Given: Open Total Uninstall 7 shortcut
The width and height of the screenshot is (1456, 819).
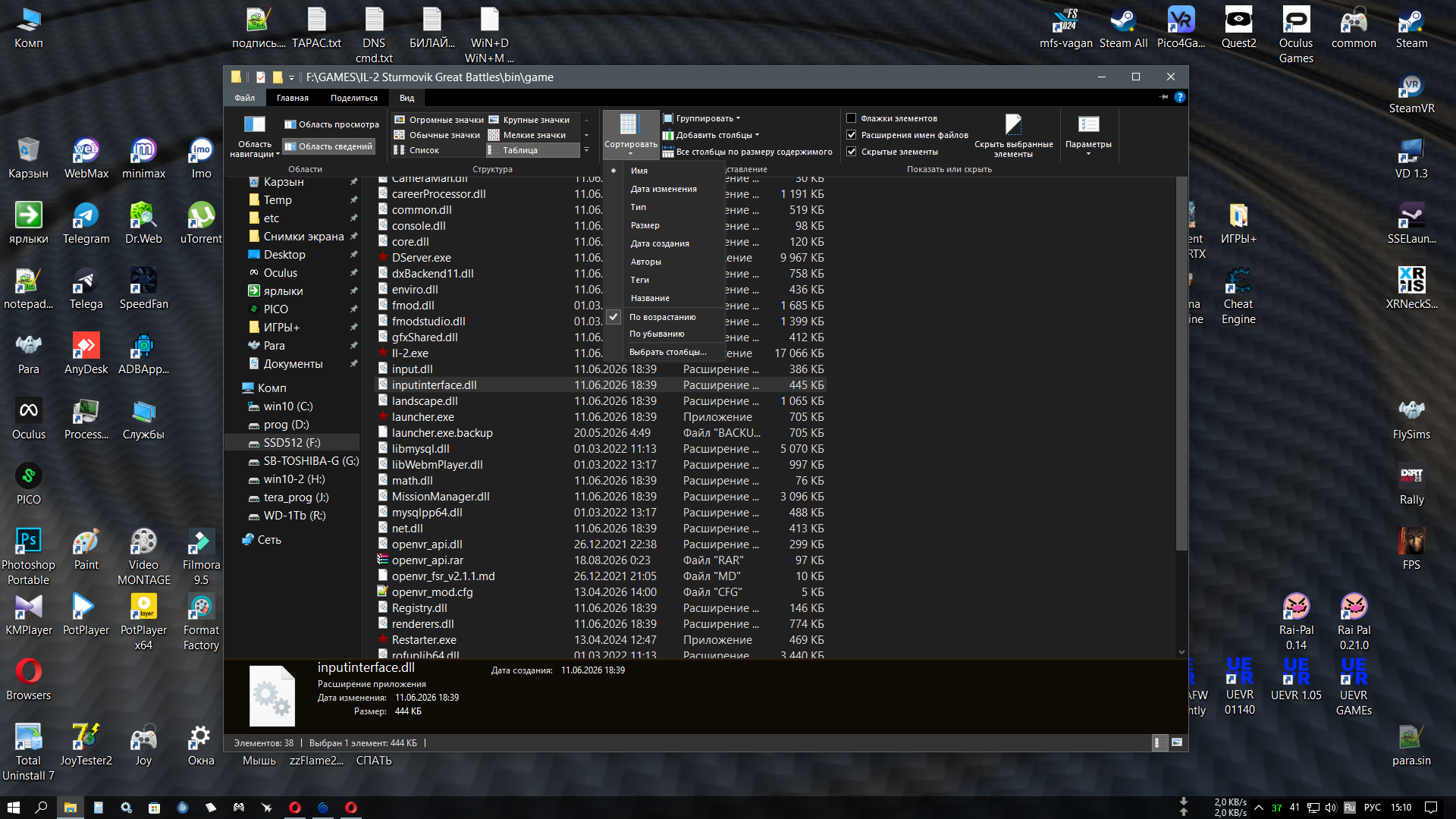Looking at the screenshot, I should click(x=28, y=753).
